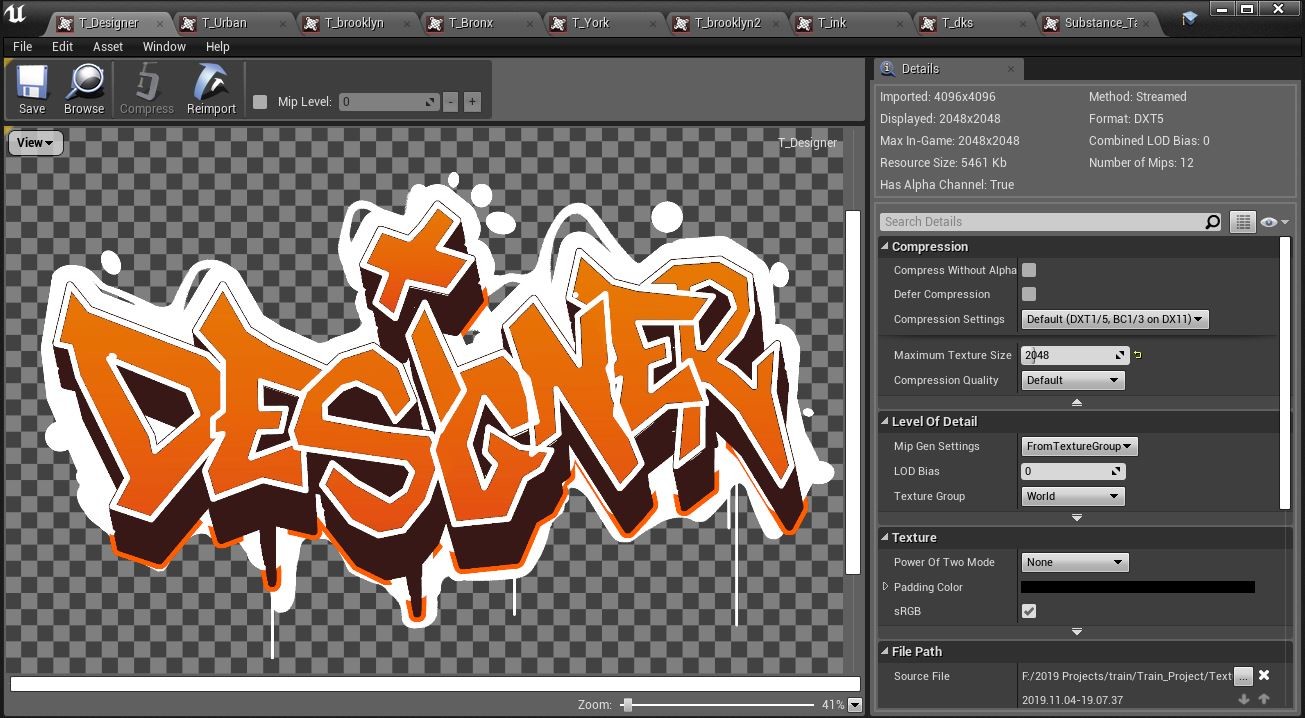The image size is (1305, 718).
Task: Open the Asset menu
Action: [107, 46]
